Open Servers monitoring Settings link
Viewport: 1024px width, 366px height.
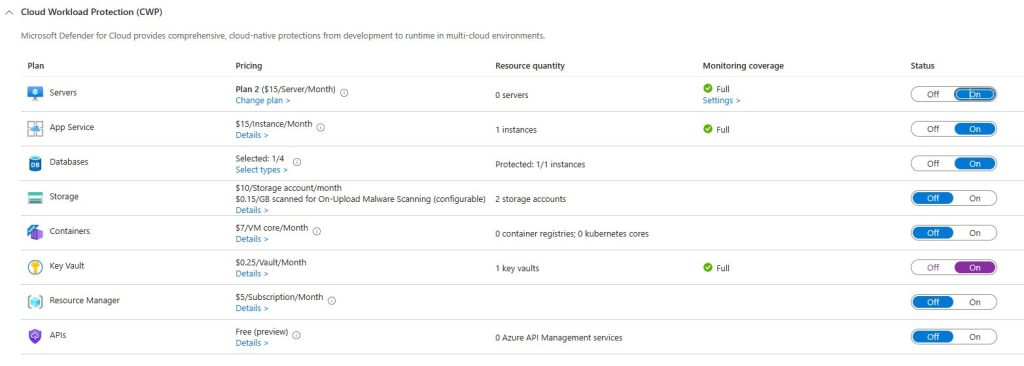tap(722, 101)
